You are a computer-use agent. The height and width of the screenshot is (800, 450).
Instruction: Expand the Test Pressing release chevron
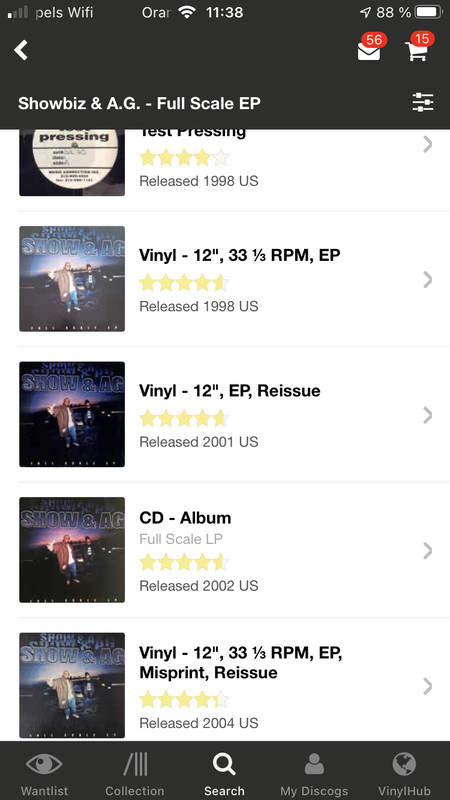tap(428, 144)
